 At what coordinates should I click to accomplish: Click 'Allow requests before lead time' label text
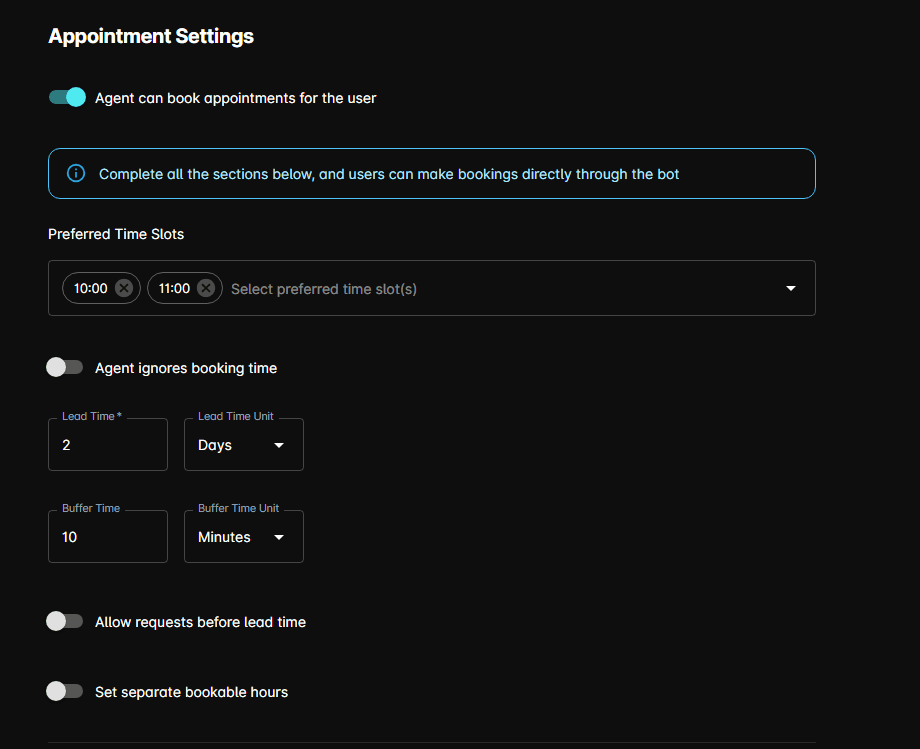point(200,622)
